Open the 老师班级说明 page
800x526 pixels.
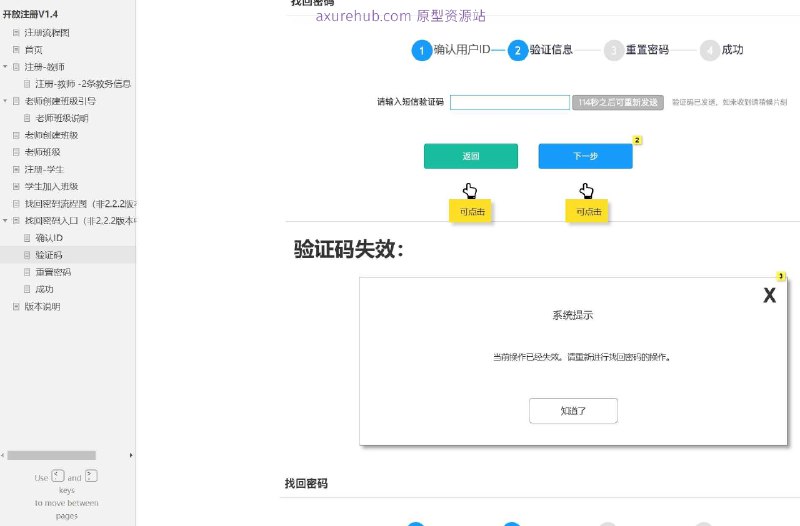(x=62, y=118)
